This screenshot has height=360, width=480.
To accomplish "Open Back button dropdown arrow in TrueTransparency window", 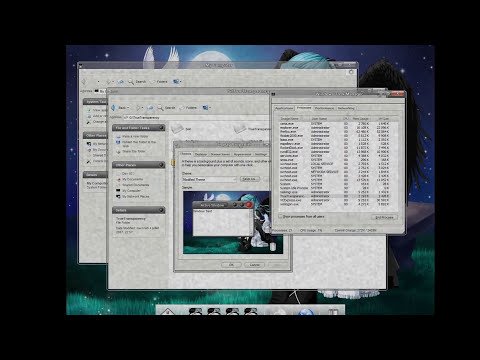I will click(128, 108).
